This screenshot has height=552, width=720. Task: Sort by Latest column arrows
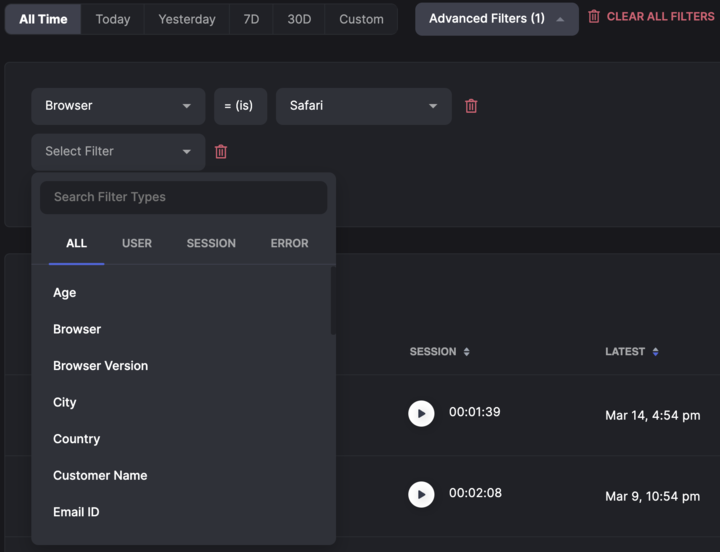click(x=655, y=352)
